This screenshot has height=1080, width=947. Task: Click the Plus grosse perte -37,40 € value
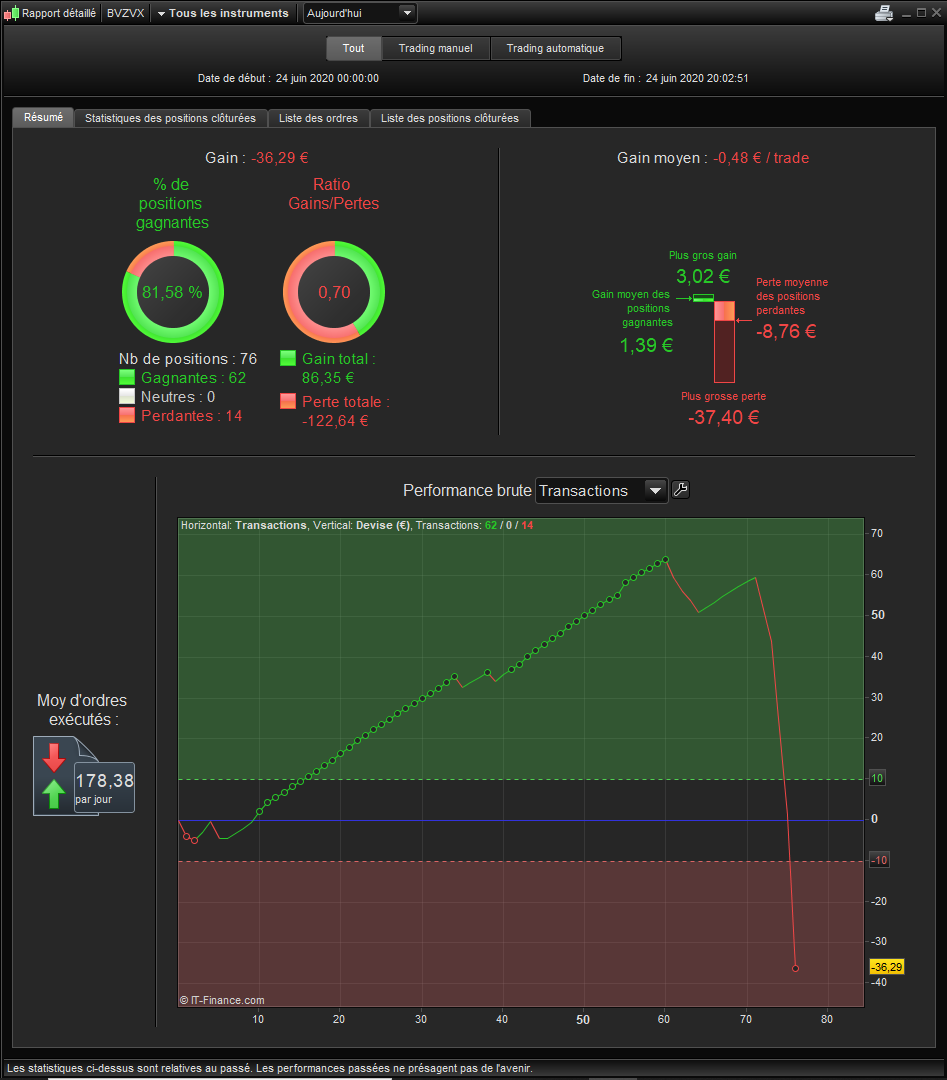click(723, 417)
